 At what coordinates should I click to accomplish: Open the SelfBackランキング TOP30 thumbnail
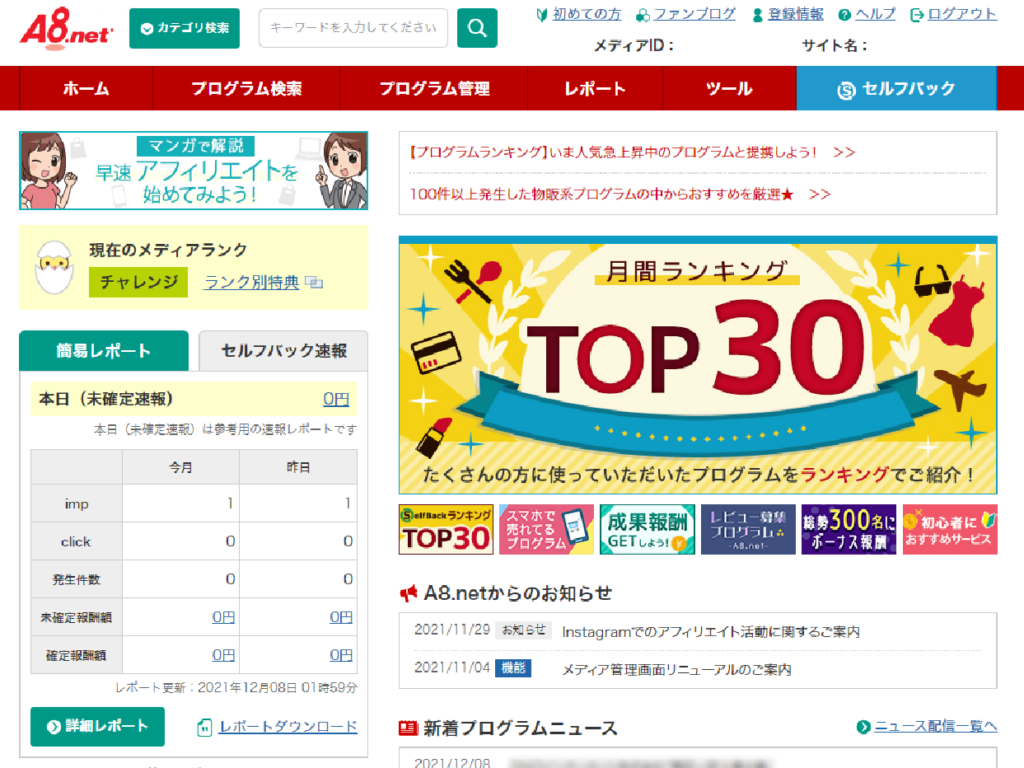coord(446,529)
